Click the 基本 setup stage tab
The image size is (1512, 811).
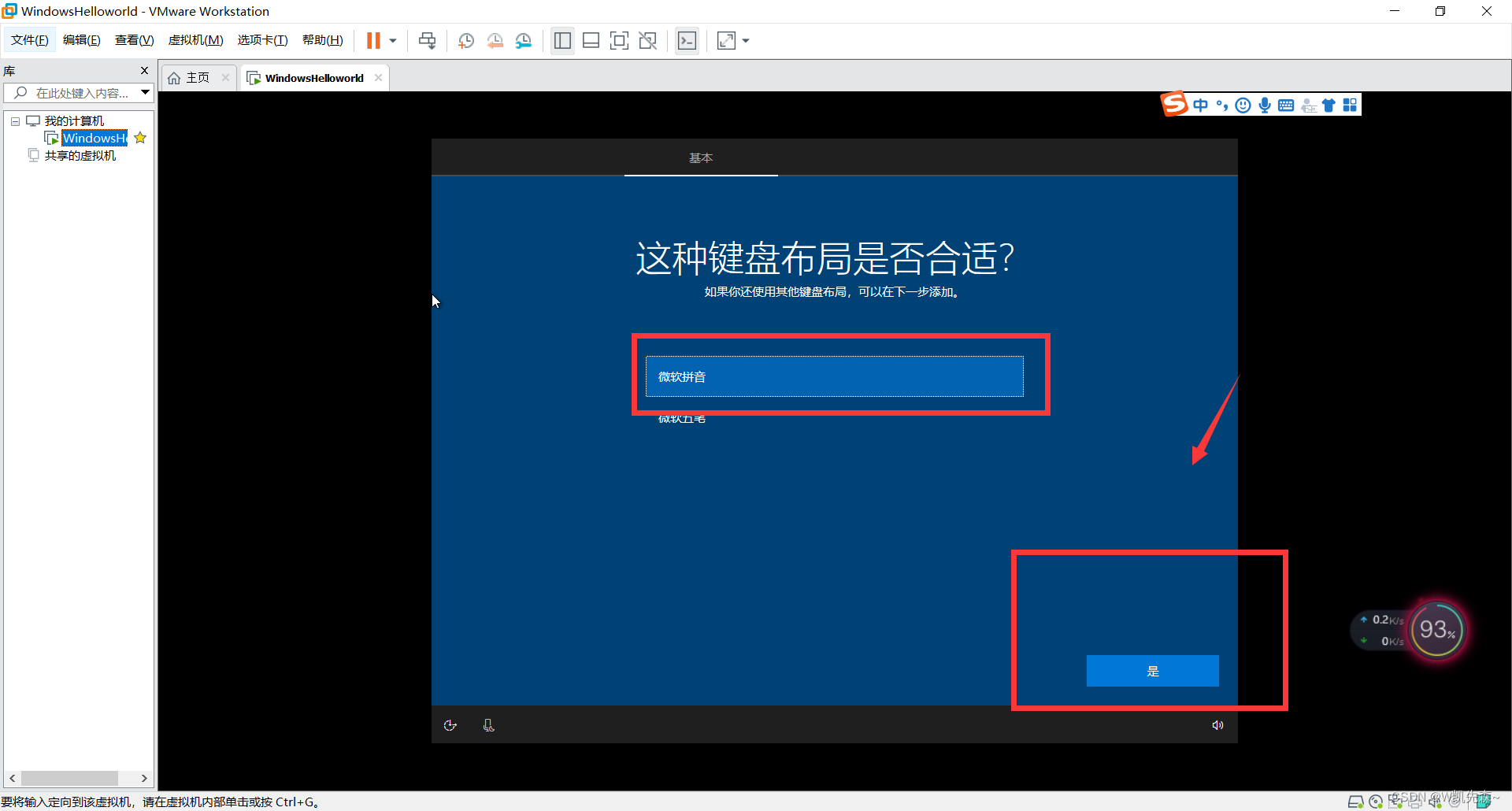701,158
